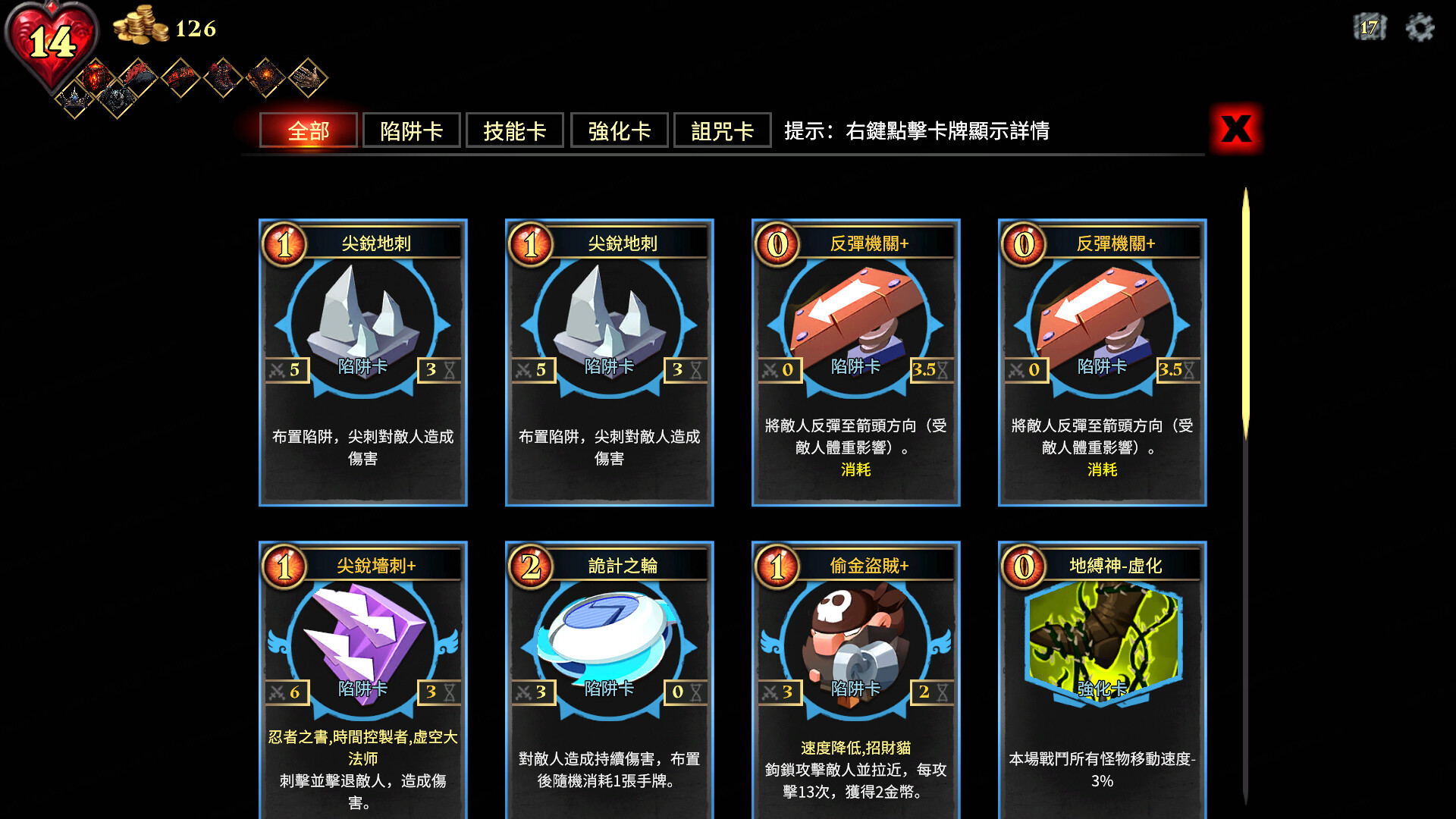
Task: Filter by 陷阱卡 trap cards tab
Action: (x=411, y=130)
